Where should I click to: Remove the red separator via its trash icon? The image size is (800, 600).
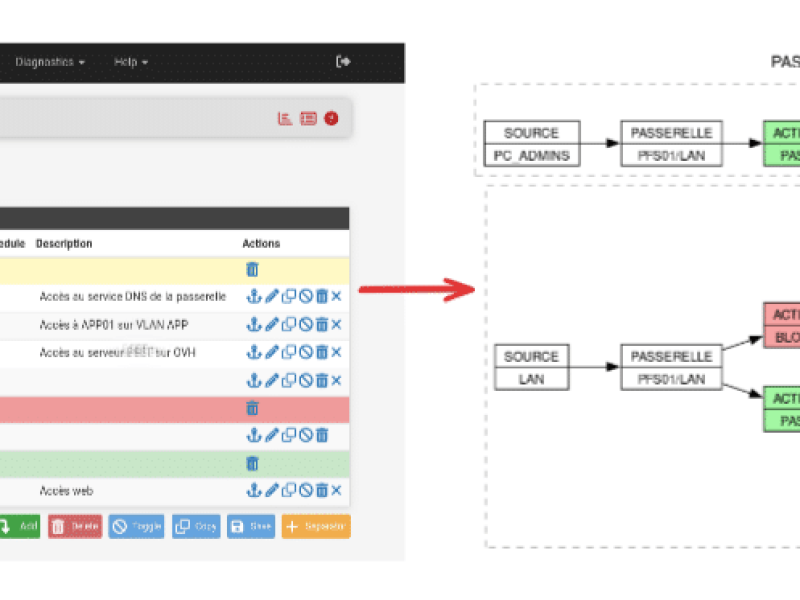click(x=252, y=408)
